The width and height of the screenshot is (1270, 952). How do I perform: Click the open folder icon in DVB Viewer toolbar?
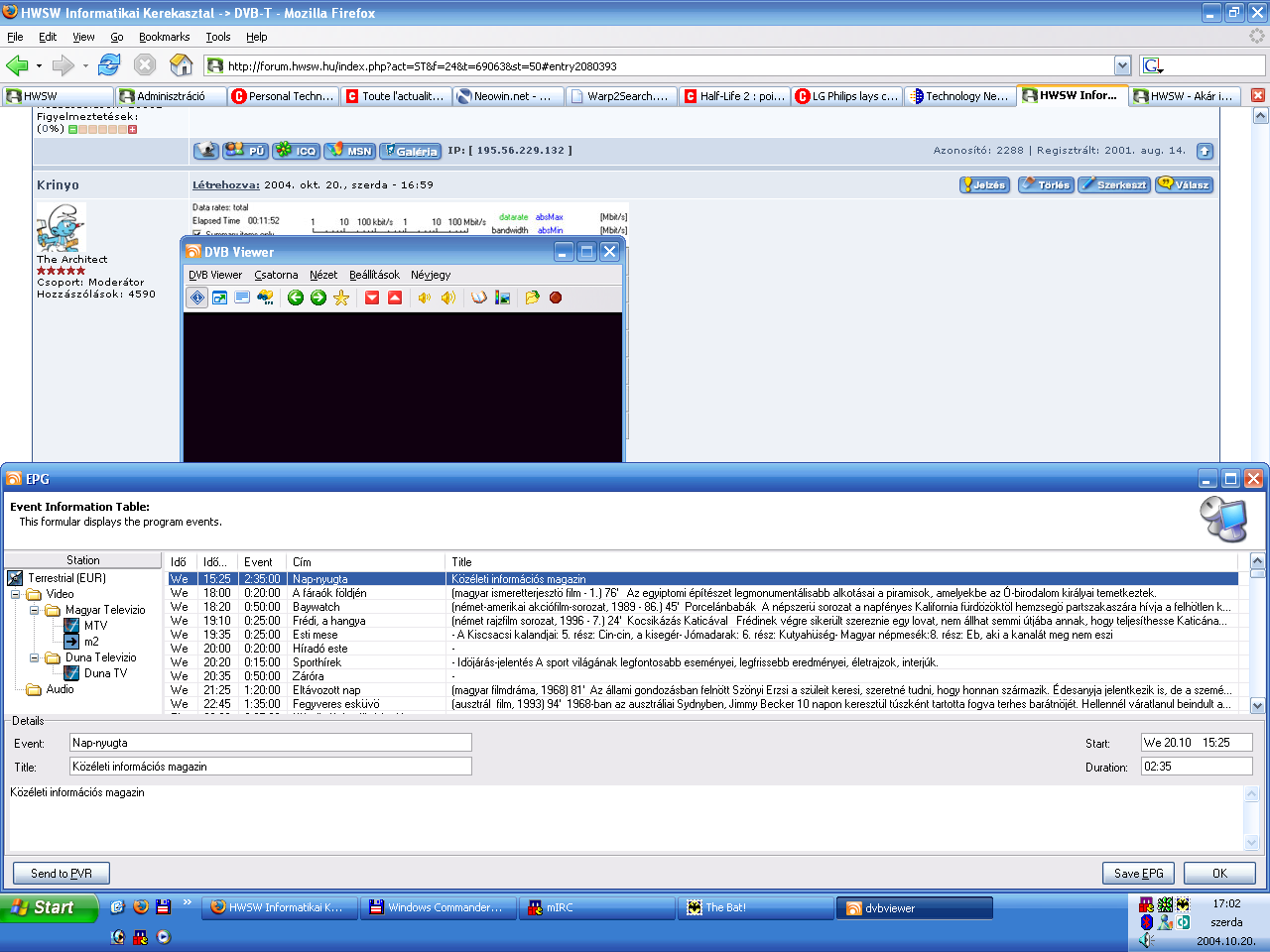[x=532, y=297]
